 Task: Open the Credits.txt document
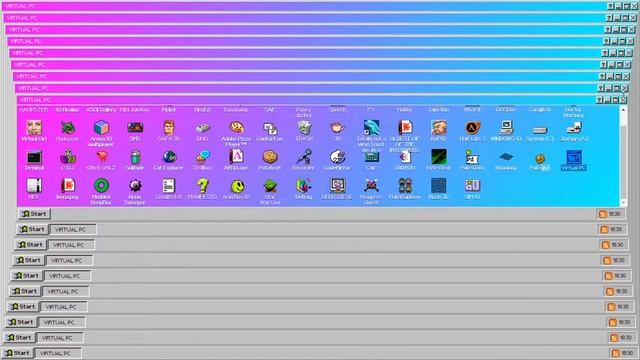[169, 186]
